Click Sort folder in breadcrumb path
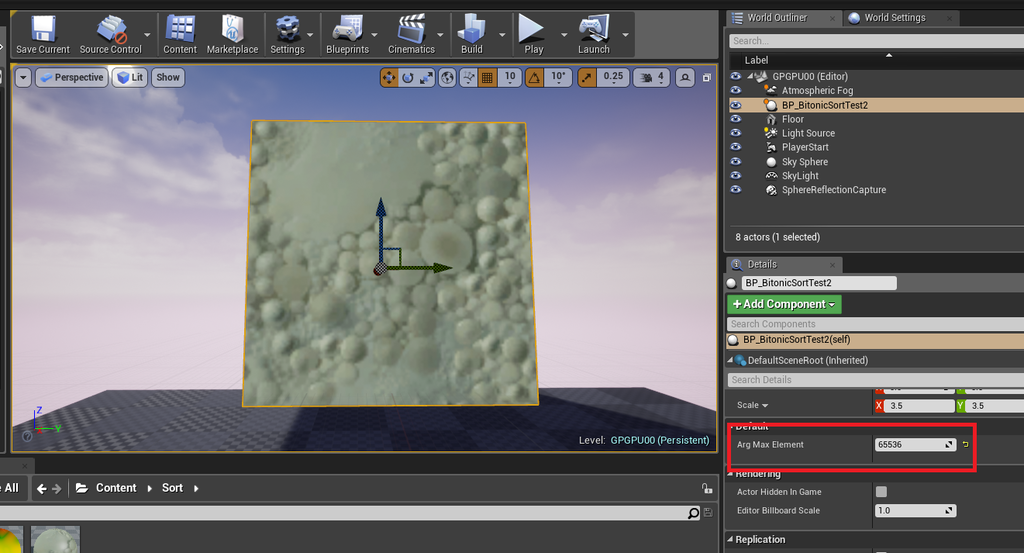1024x553 pixels. click(172, 488)
